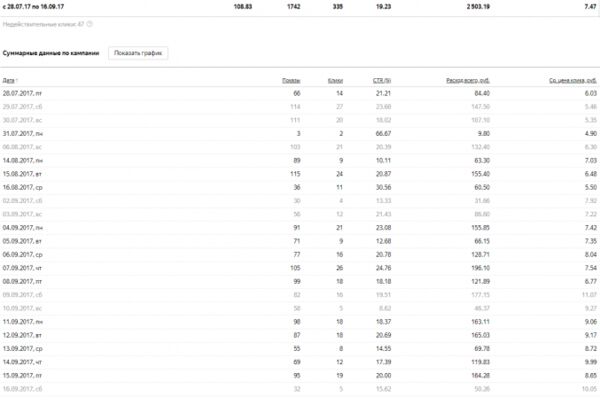Sort by the Клики column header
600x400 pixels.
336,80
